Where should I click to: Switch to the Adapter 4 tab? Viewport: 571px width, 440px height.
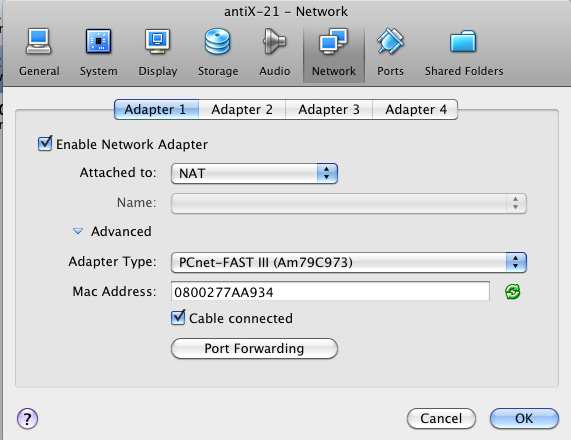pyautogui.click(x=415, y=109)
